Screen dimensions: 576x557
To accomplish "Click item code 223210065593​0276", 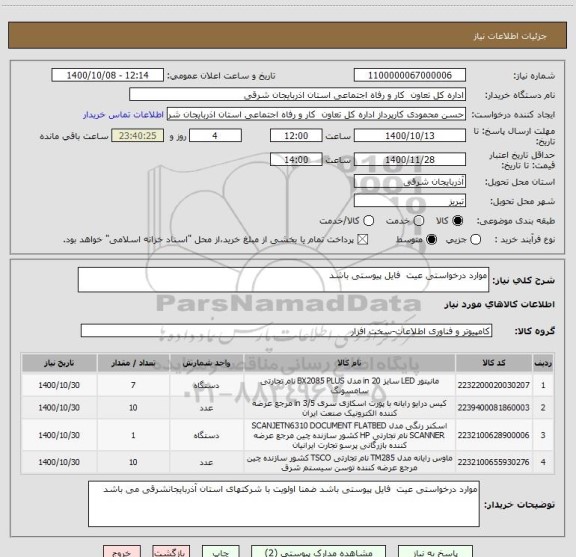I will pos(493,462).
